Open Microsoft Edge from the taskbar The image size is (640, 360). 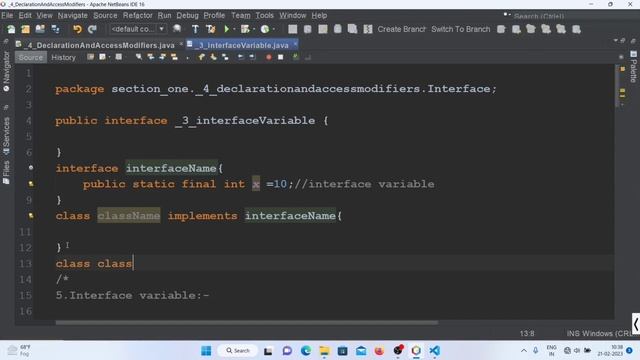[x=306, y=351]
